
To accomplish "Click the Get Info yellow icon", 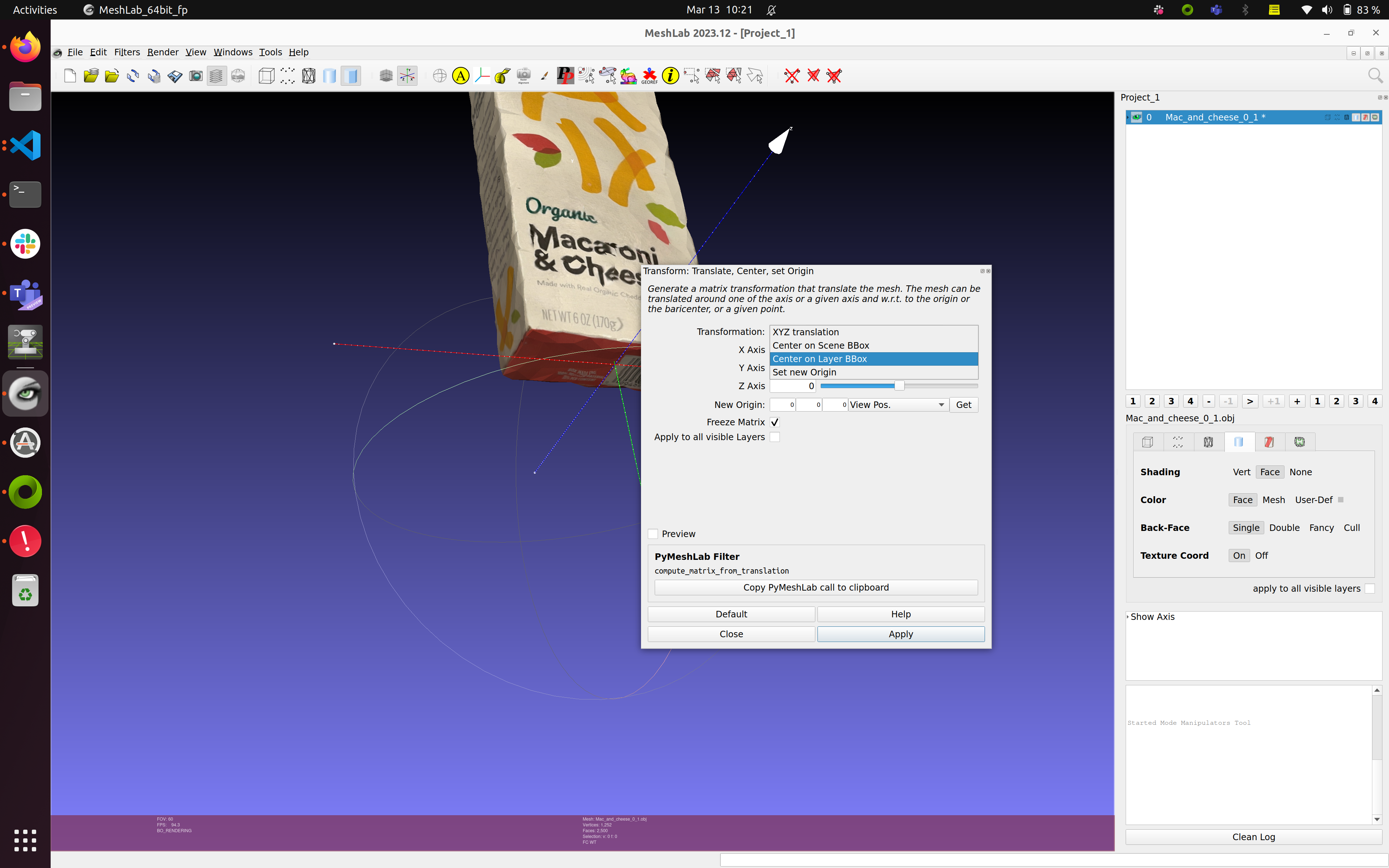I will [670, 76].
